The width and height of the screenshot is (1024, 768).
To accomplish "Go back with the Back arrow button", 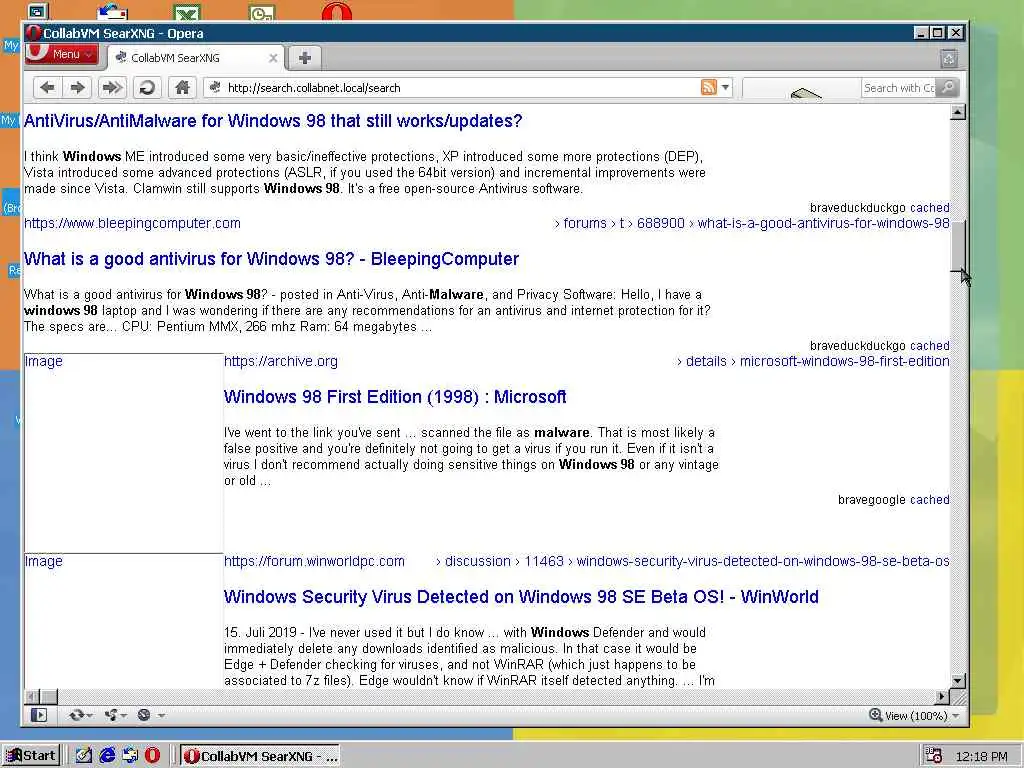I will point(47,88).
